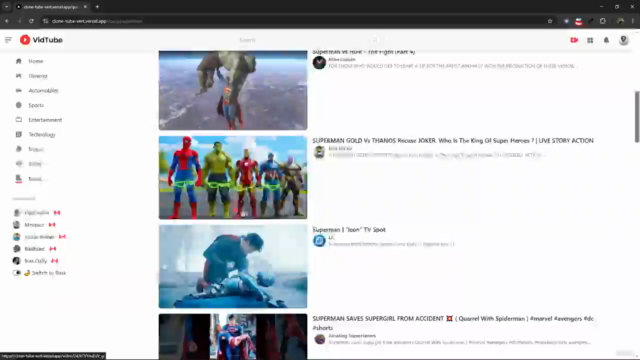Click the red upload video camera icon

click(574, 40)
